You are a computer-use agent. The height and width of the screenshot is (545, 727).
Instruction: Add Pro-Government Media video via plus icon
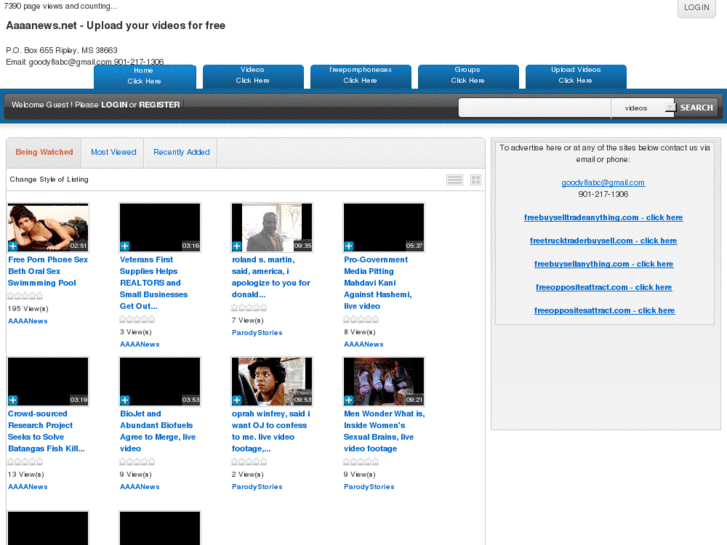(x=349, y=246)
